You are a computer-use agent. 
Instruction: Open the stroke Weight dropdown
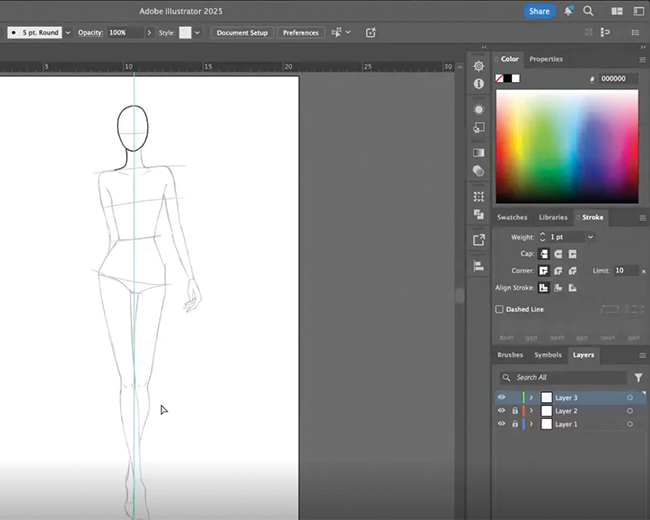click(x=590, y=237)
